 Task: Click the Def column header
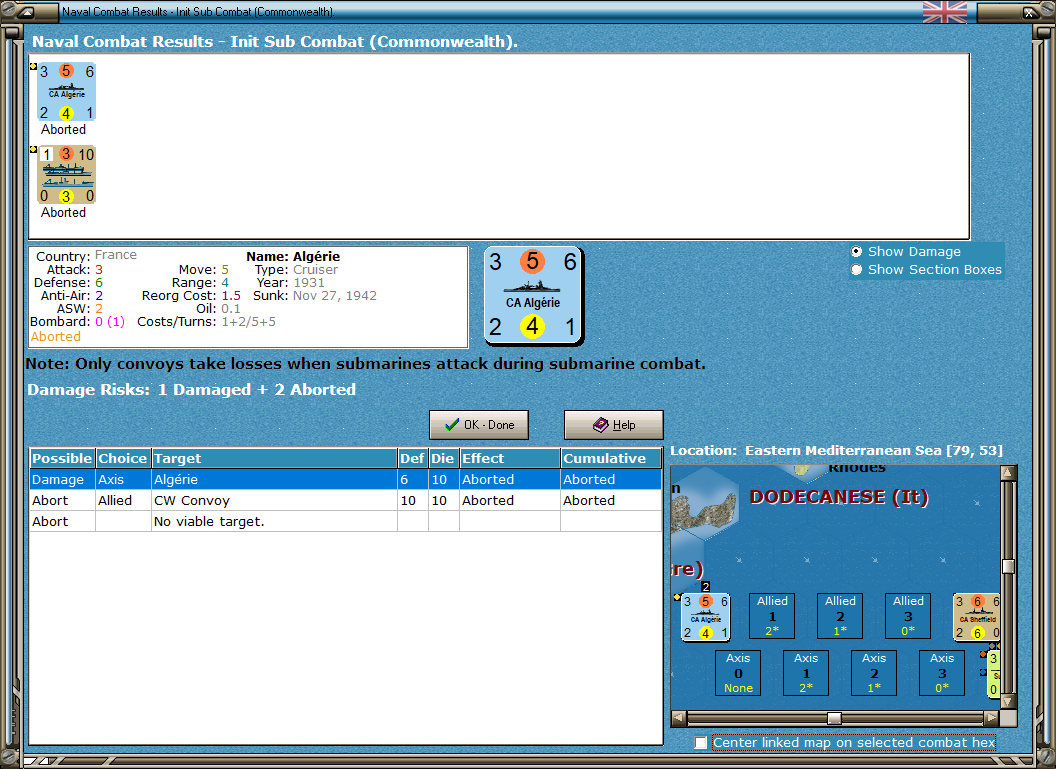click(413, 459)
